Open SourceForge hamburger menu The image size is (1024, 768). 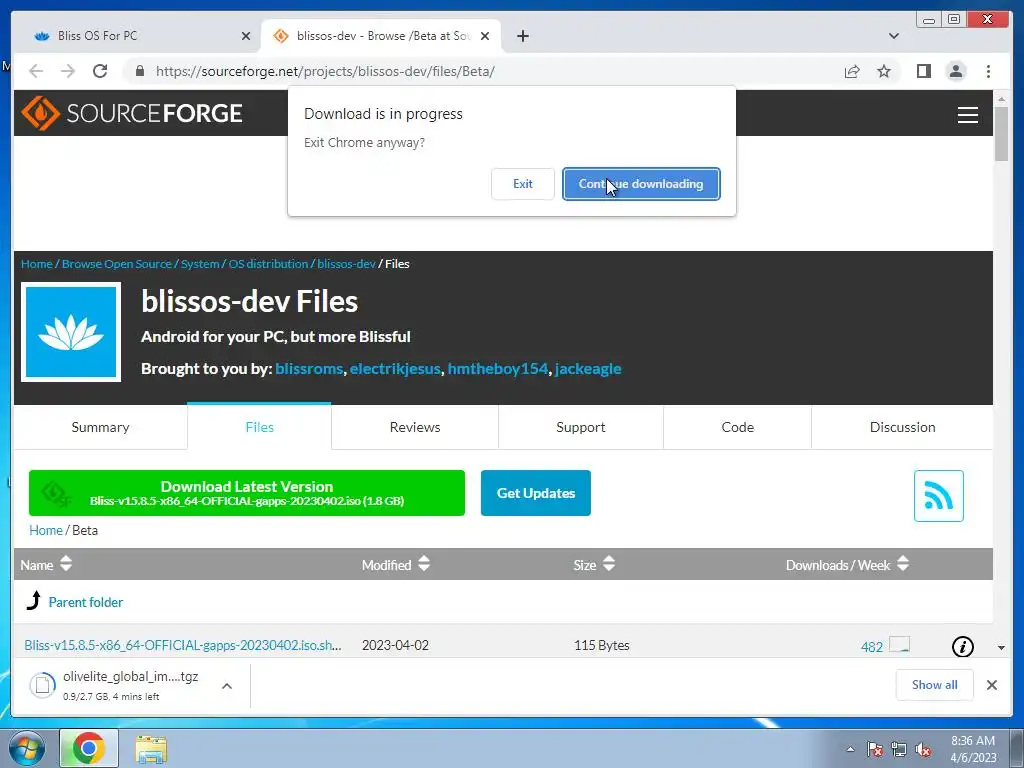(967, 115)
